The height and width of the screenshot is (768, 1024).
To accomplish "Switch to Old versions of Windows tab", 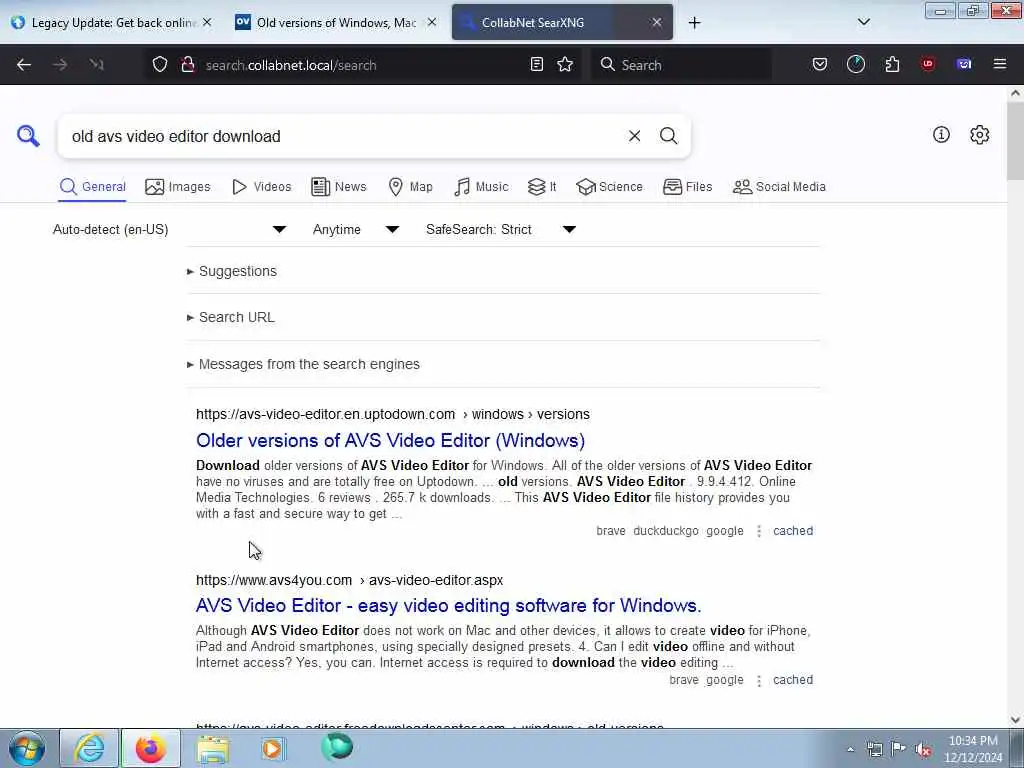I will coord(335,22).
